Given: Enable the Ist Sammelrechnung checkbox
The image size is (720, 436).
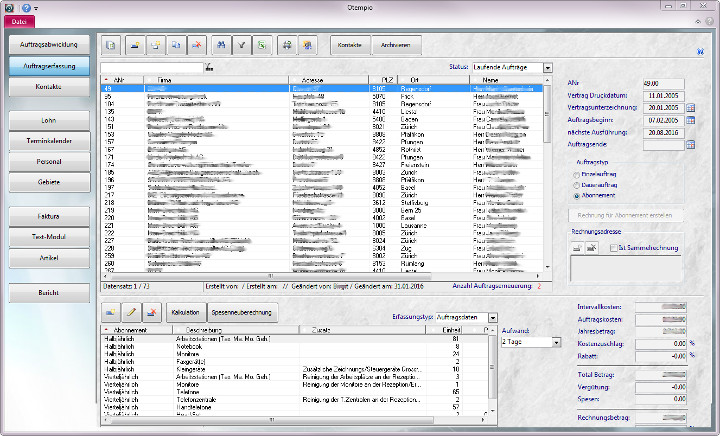Looking at the screenshot, I should click(612, 248).
